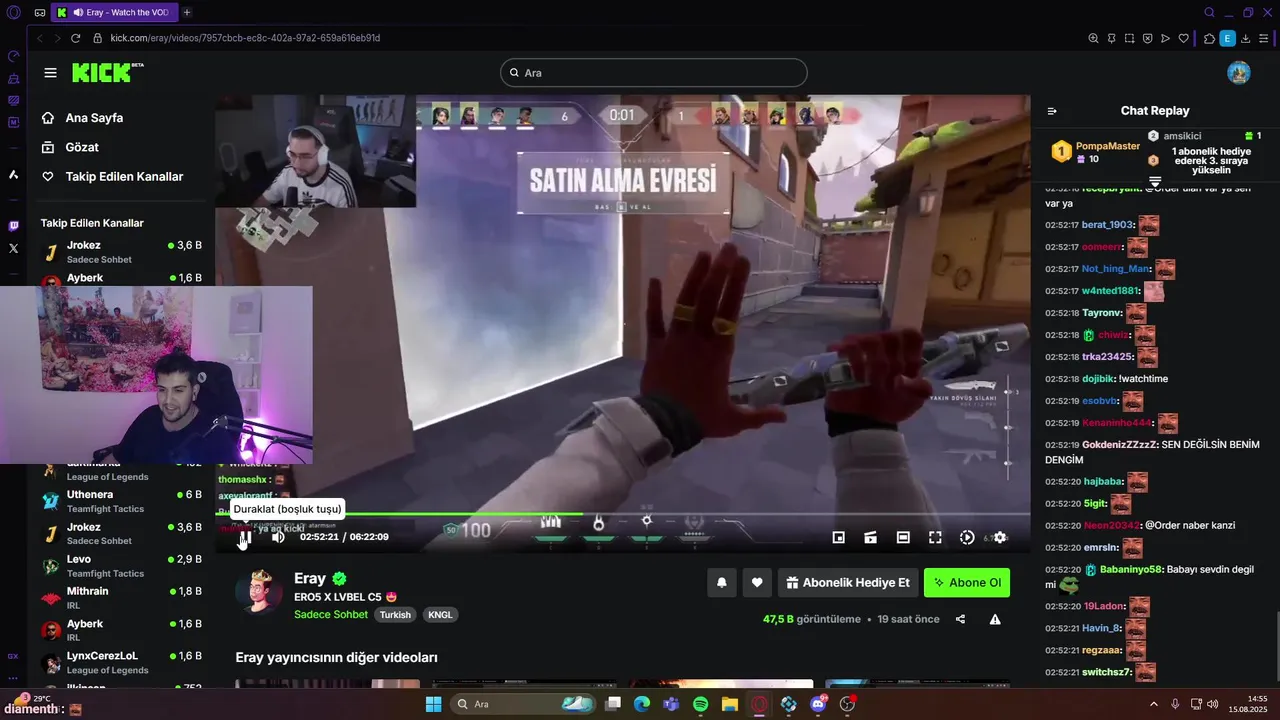1280x720 pixels.
Task: Collapse the Chat Replay panel
Action: 1052,111
